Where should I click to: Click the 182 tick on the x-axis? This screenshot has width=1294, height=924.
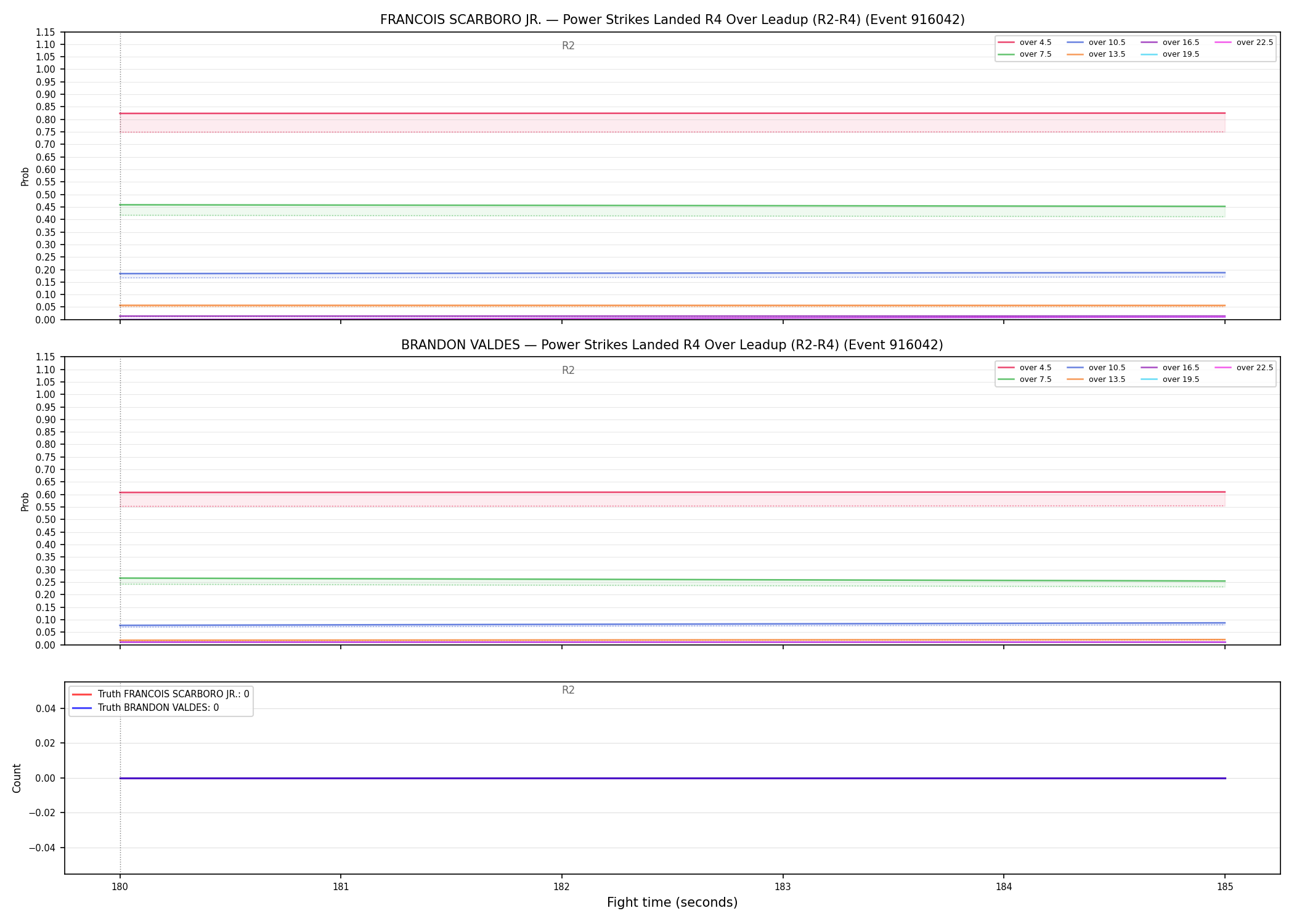pyautogui.click(x=561, y=887)
